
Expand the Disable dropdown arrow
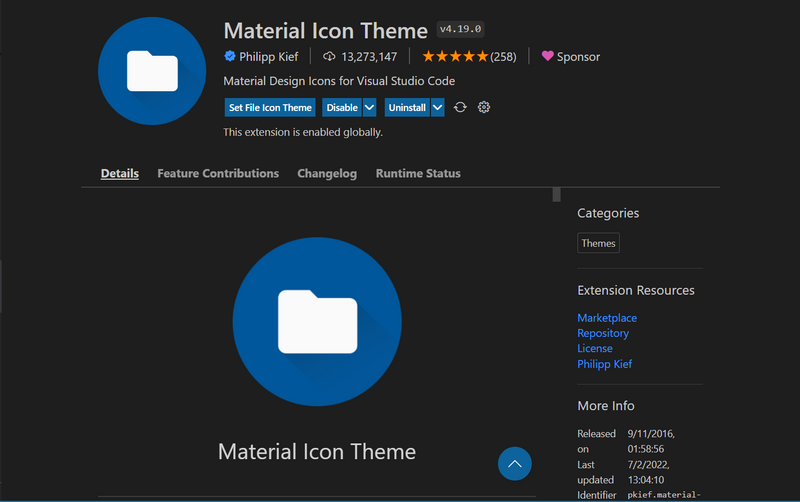click(x=369, y=108)
